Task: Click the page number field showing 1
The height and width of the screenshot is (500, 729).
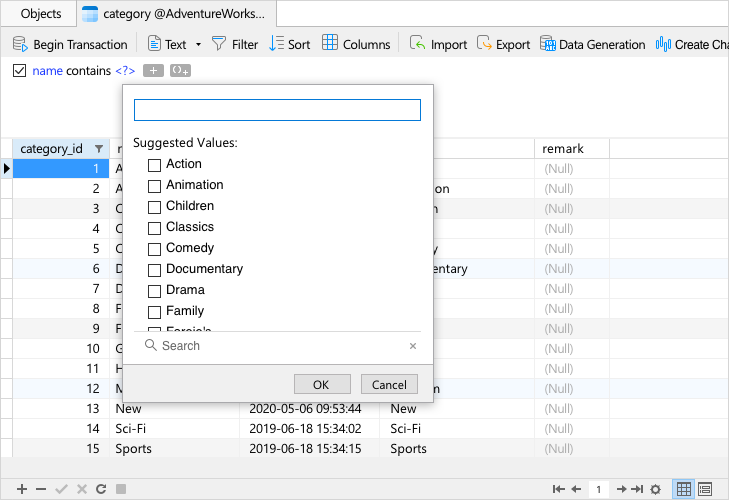Action: coord(599,489)
